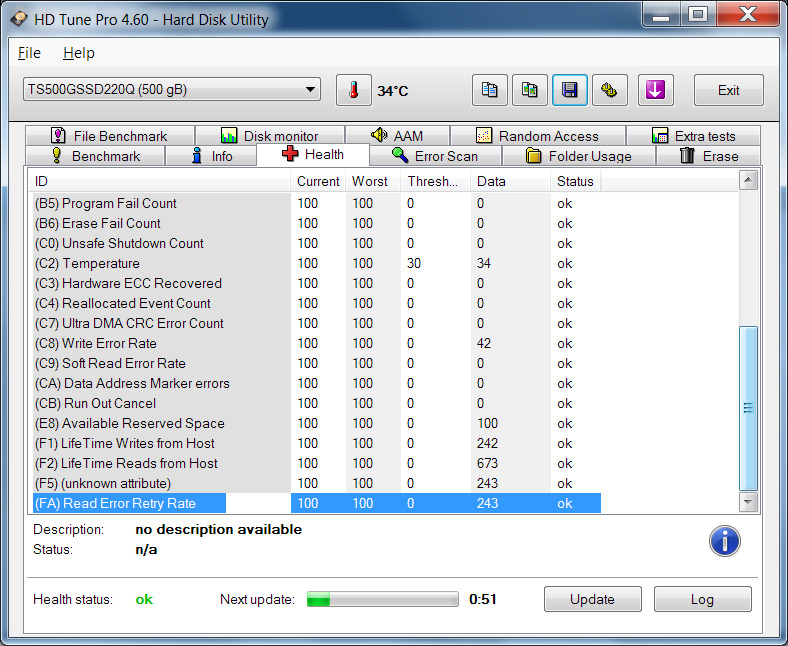Click the Temperature data value 34
This screenshot has width=788, height=646.
[x=484, y=263]
